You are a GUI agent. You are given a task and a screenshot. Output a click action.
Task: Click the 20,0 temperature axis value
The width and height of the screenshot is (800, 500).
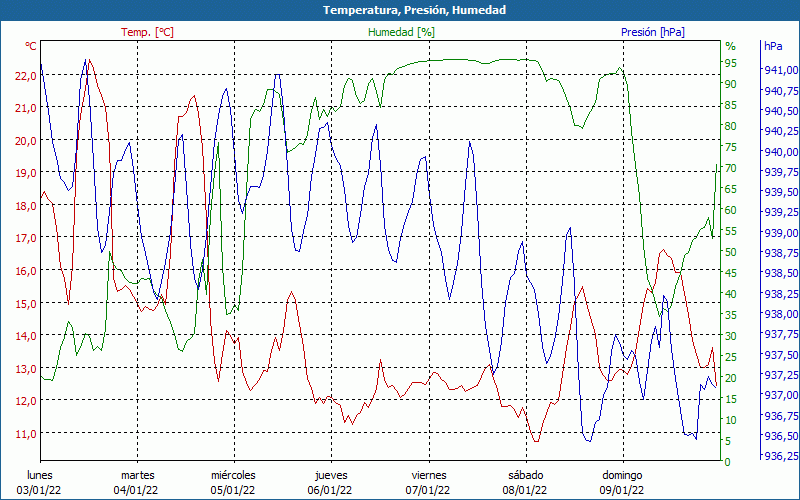pyautogui.click(x=26, y=140)
